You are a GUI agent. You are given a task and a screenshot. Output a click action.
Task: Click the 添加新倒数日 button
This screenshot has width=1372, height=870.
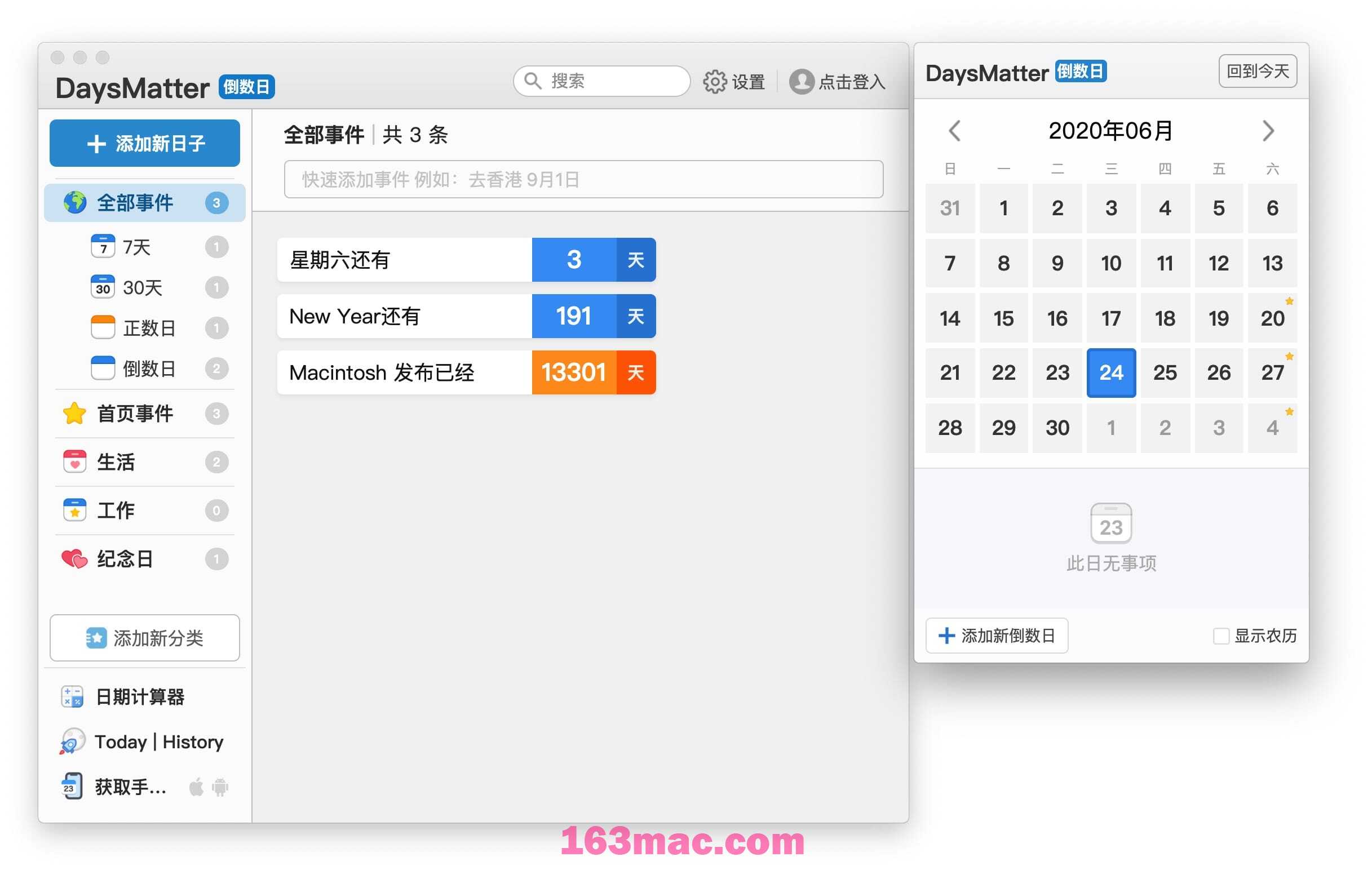pyautogui.click(x=997, y=636)
